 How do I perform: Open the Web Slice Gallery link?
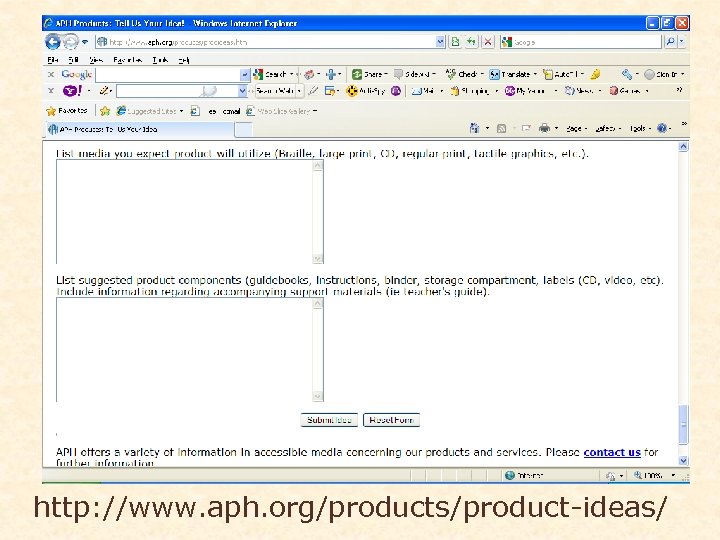(x=281, y=111)
